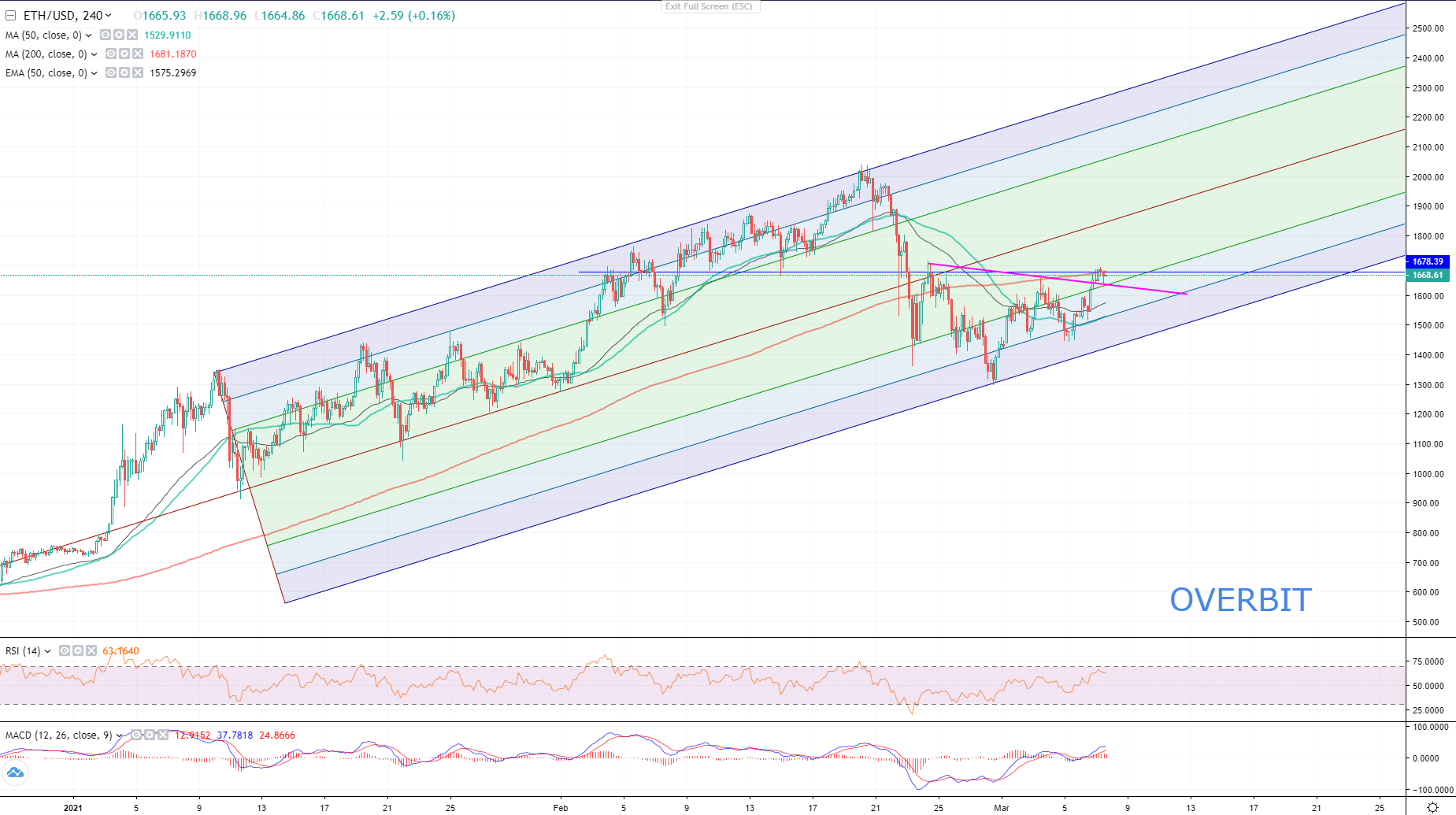Remove the RSI indicator

click(91, 650)
